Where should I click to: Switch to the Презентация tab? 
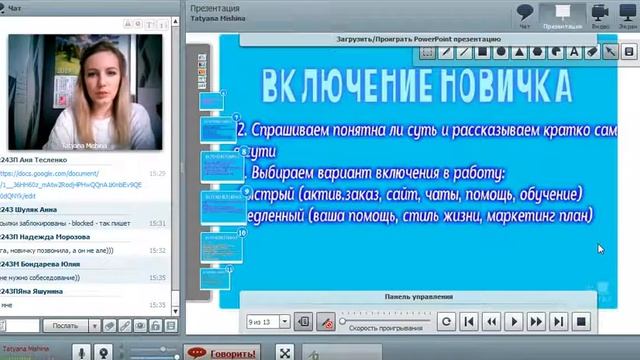pos(562,16)
